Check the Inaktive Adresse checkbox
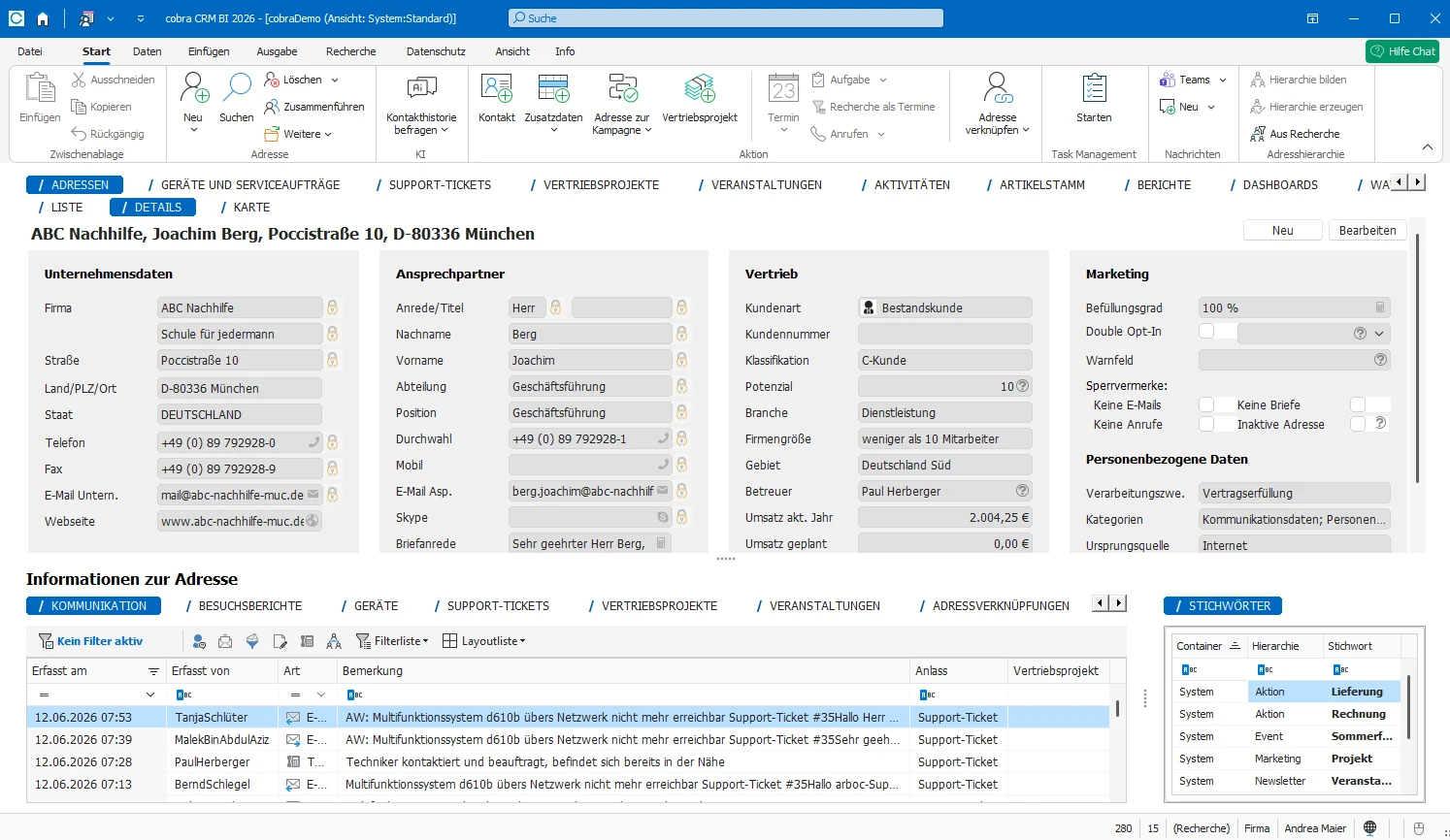This screenshot has height=840, width=1450. point(1358,424)
